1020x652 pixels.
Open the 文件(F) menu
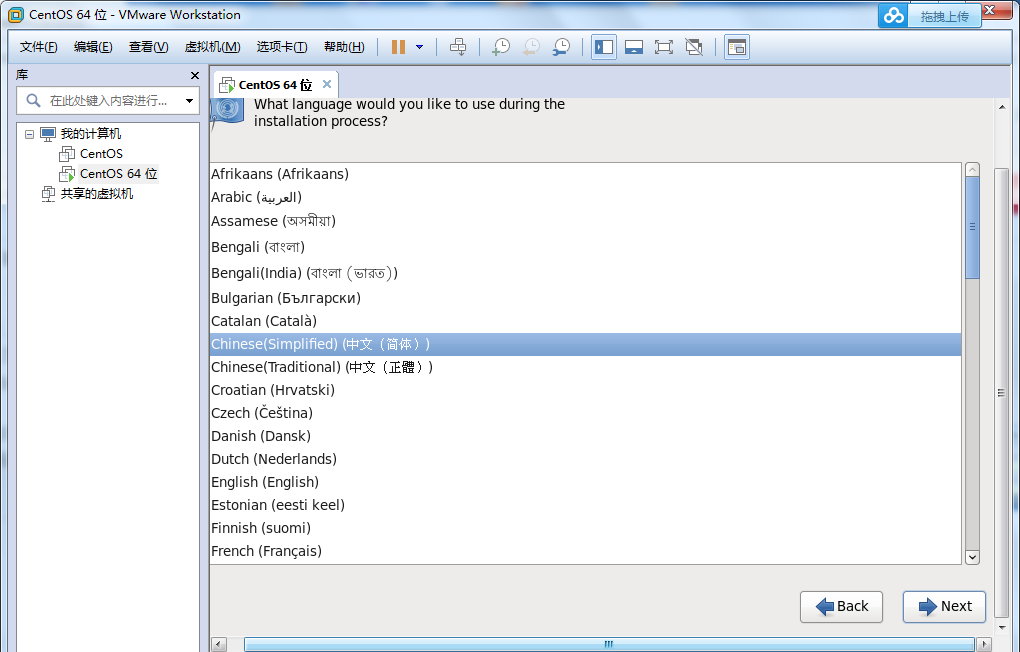pos(38,47)
